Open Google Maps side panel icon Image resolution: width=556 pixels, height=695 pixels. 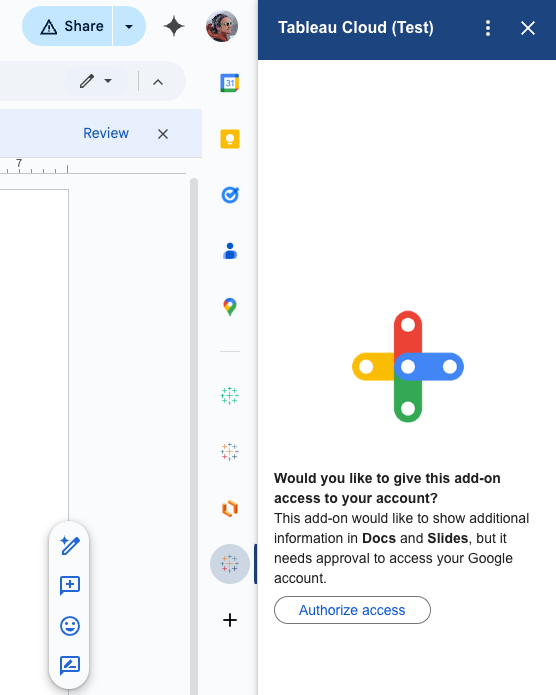tap(230, 307)
